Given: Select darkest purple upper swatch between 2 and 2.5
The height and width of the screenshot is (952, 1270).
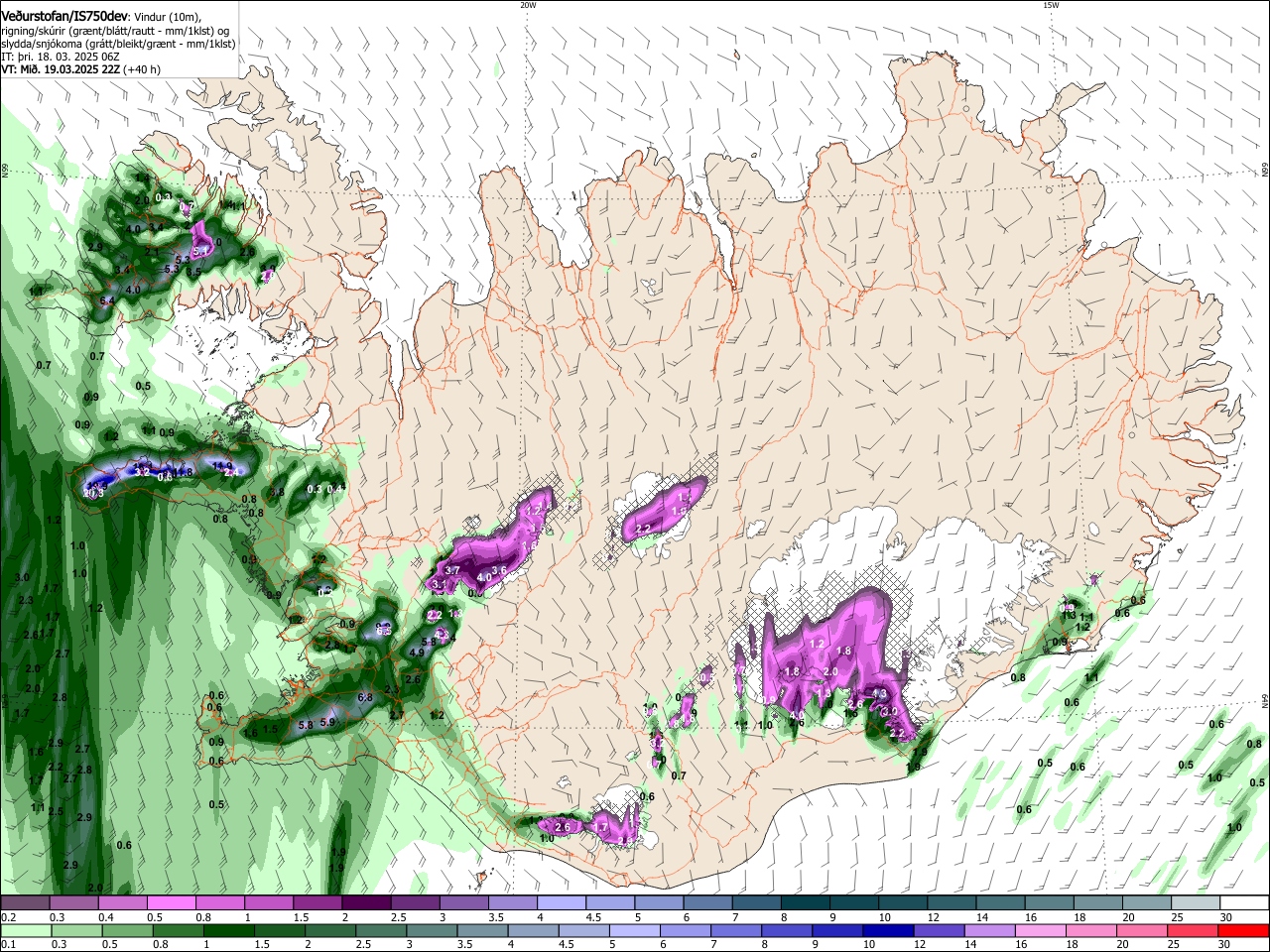Looking at the screenshot, I should (366, 902).
